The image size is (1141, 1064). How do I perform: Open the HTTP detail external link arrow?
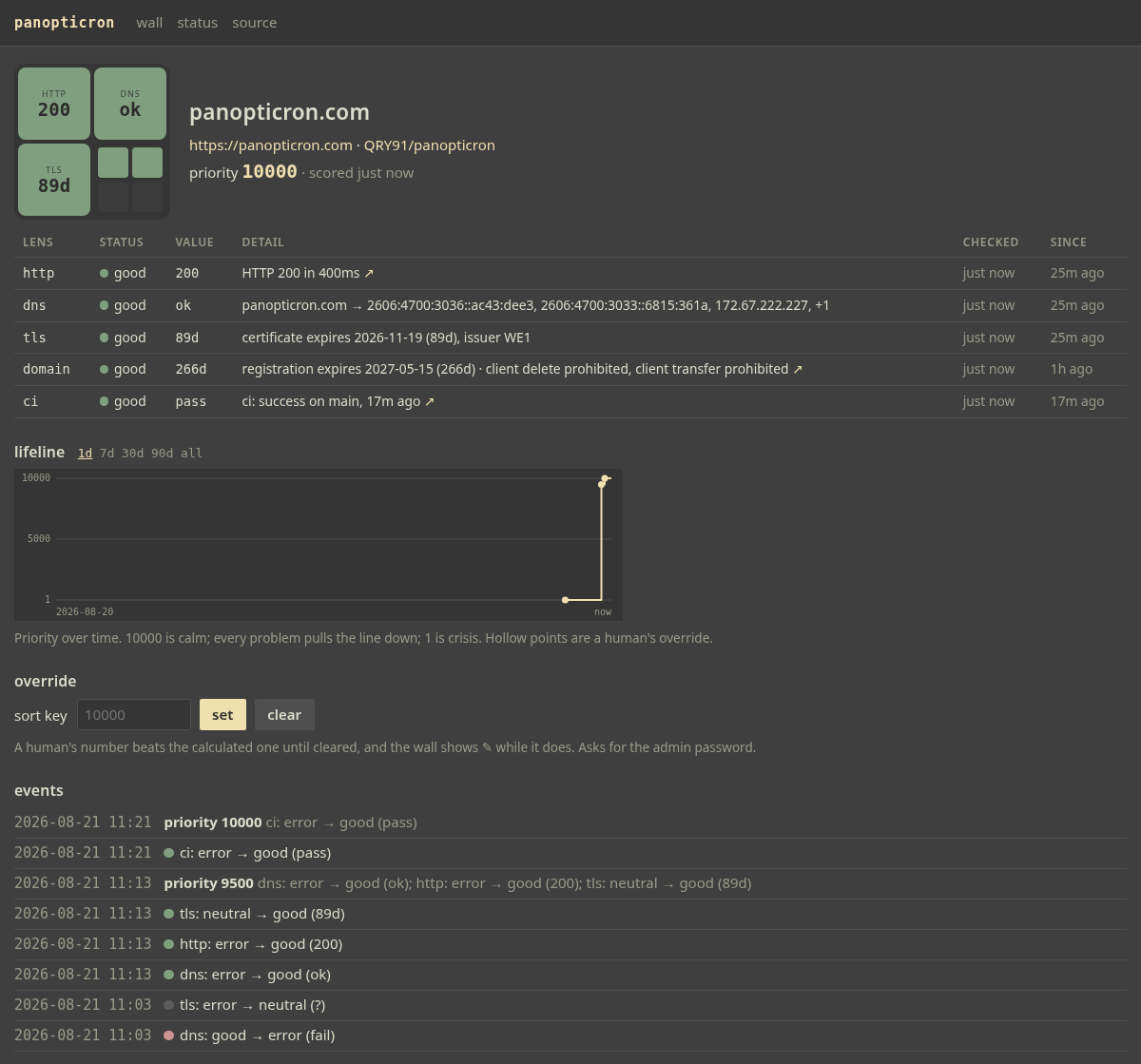click(369, 273)
